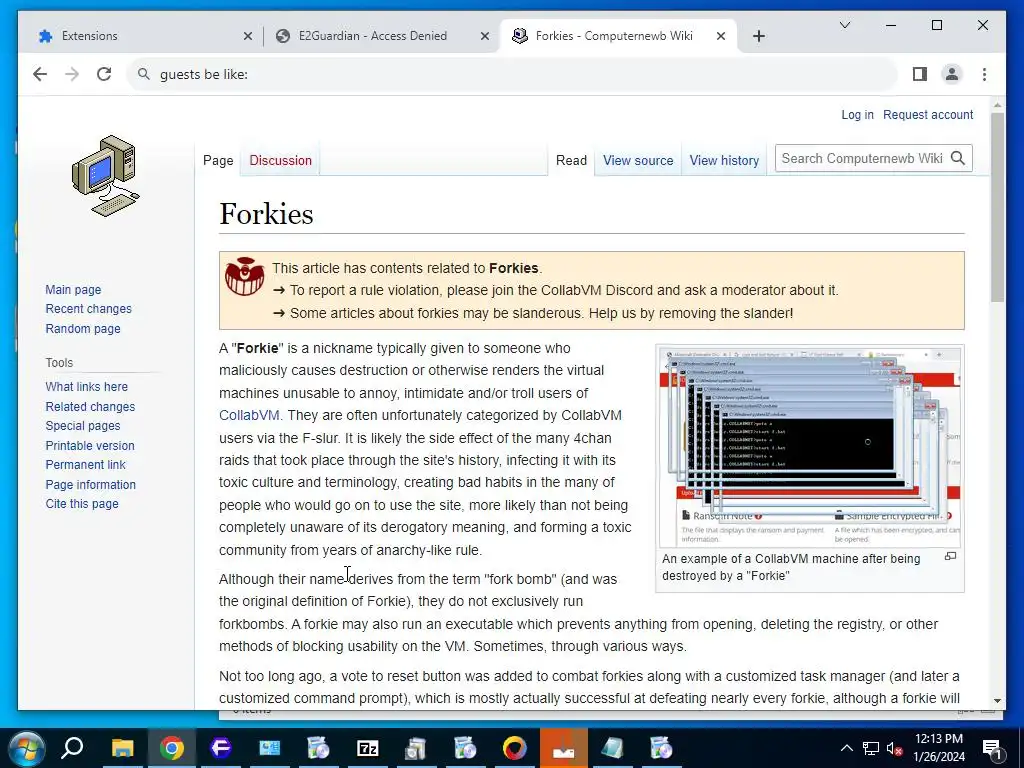Open Chrome side panel icon
1024x768 pixels.
920,74
